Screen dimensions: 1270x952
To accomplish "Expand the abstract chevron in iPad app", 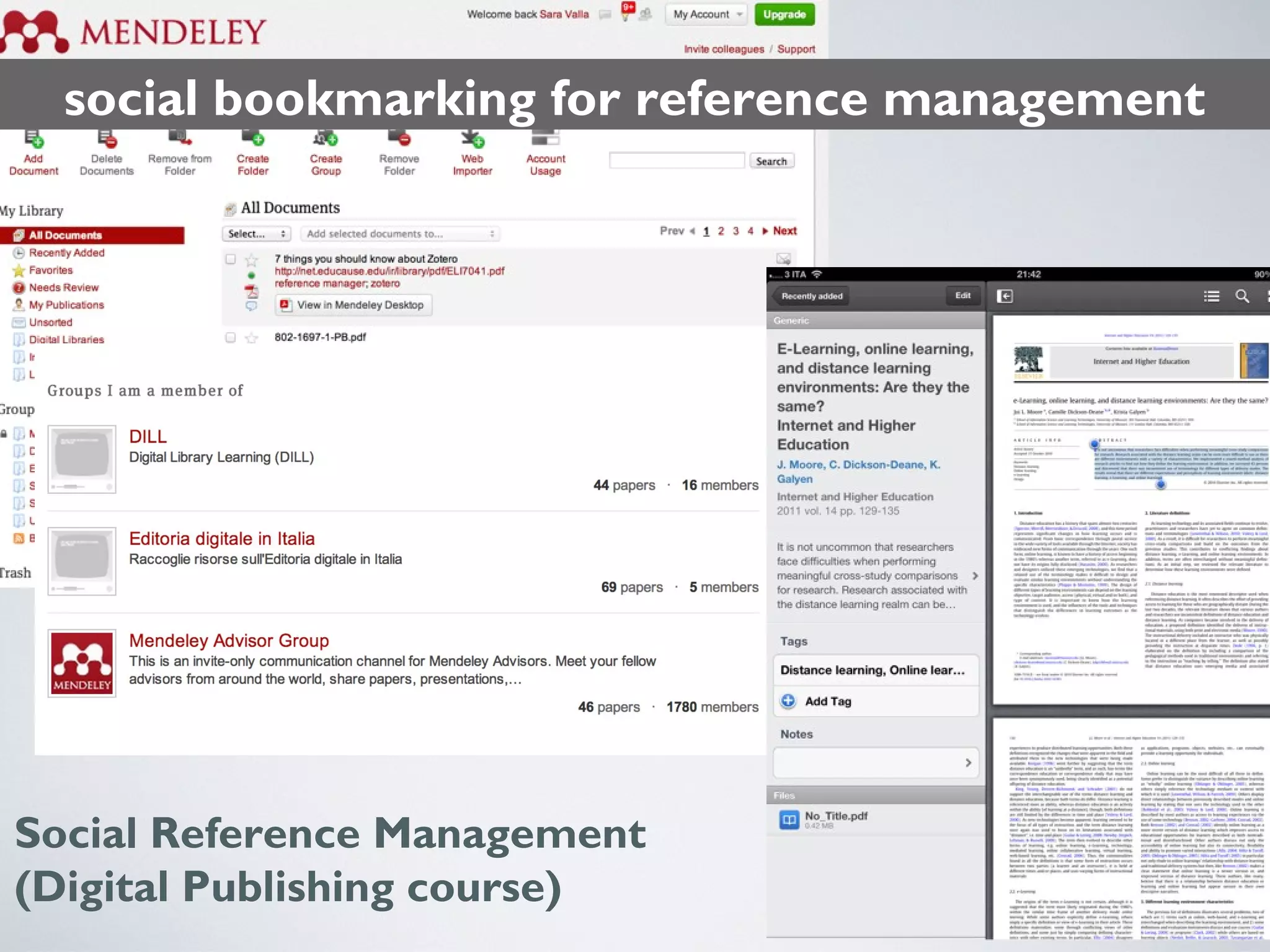I will (x=975, y=576).
